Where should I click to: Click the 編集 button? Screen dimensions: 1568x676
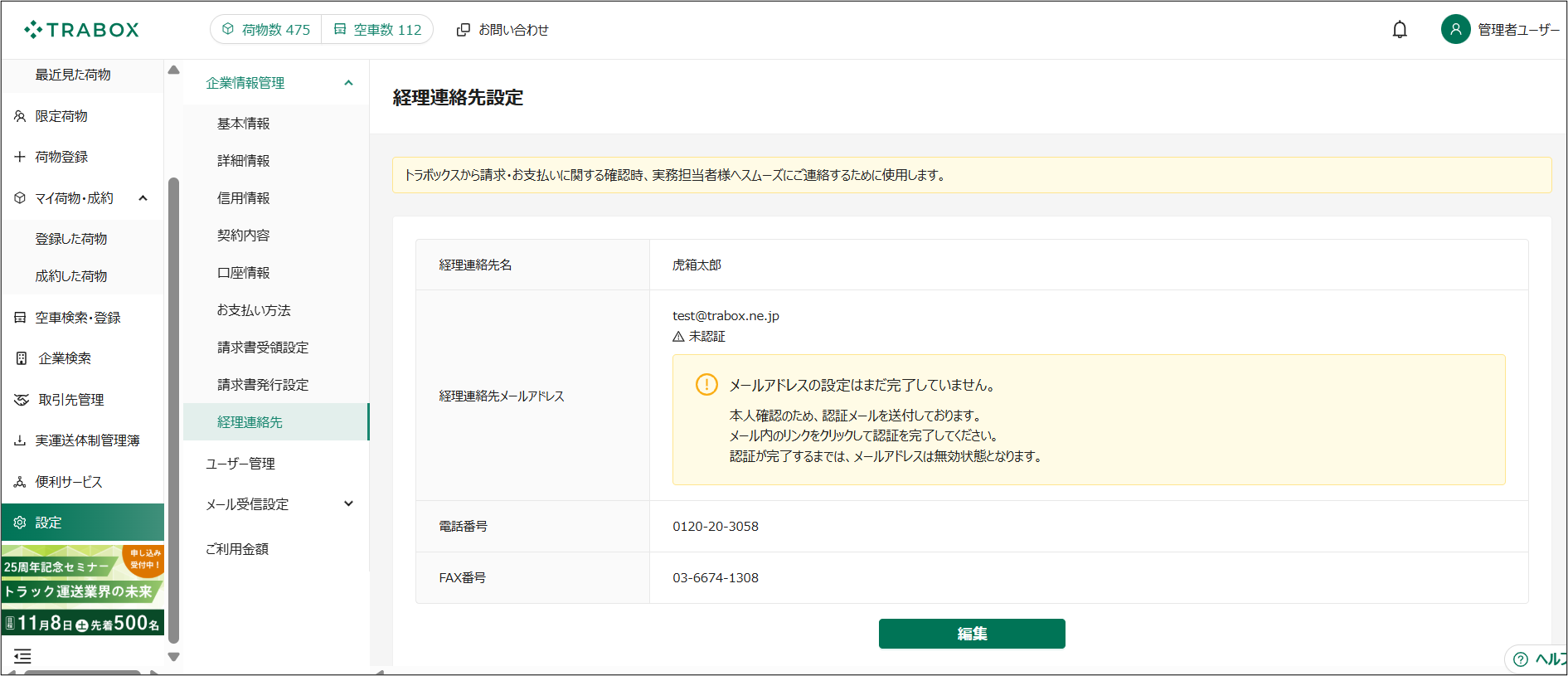pos(972,634)
